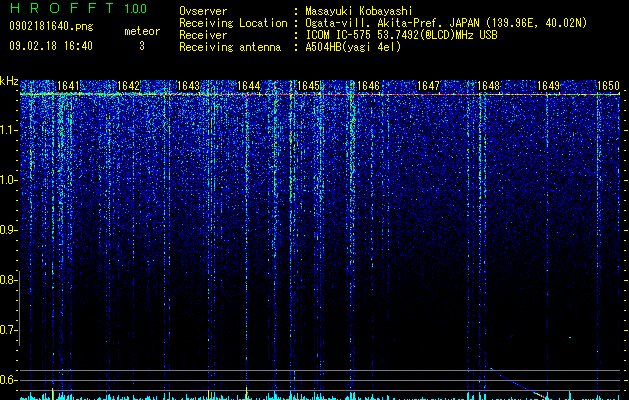Select the 1647 time label
Image resolution: width=629 pixels, height=400 pixels.
(428, 86)
